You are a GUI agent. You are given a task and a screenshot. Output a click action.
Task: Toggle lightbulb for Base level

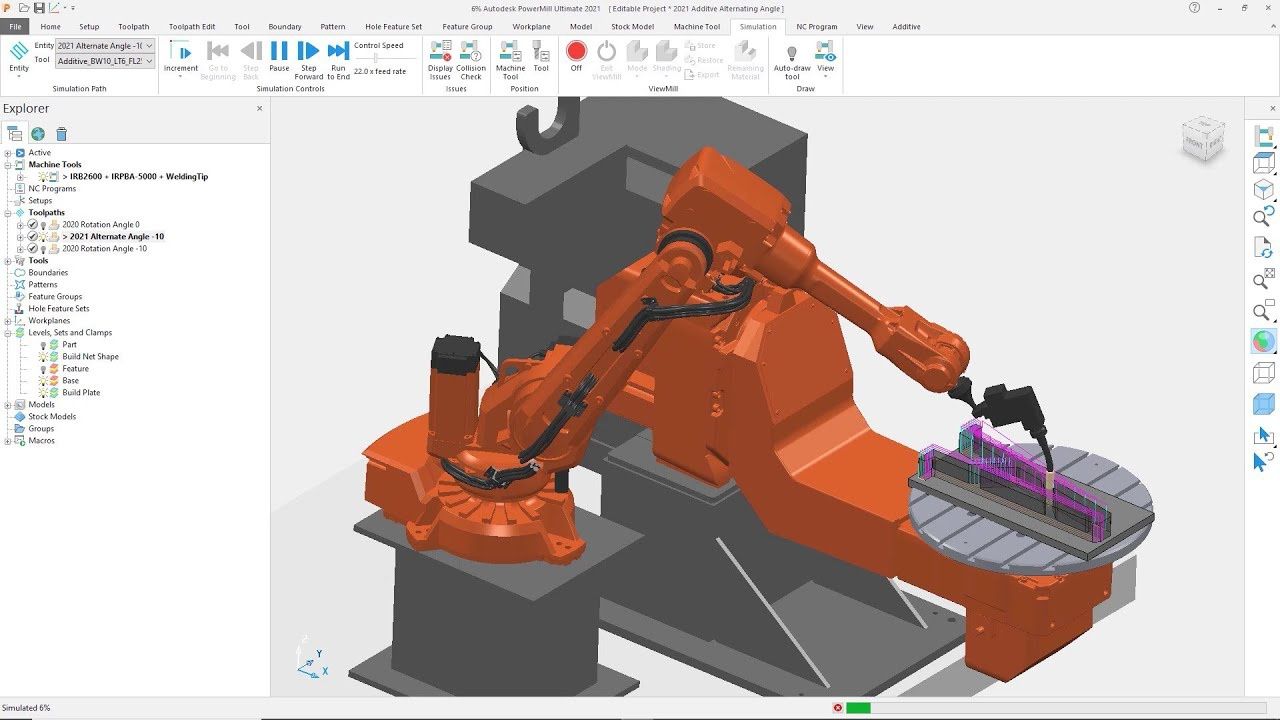[43, 380]
